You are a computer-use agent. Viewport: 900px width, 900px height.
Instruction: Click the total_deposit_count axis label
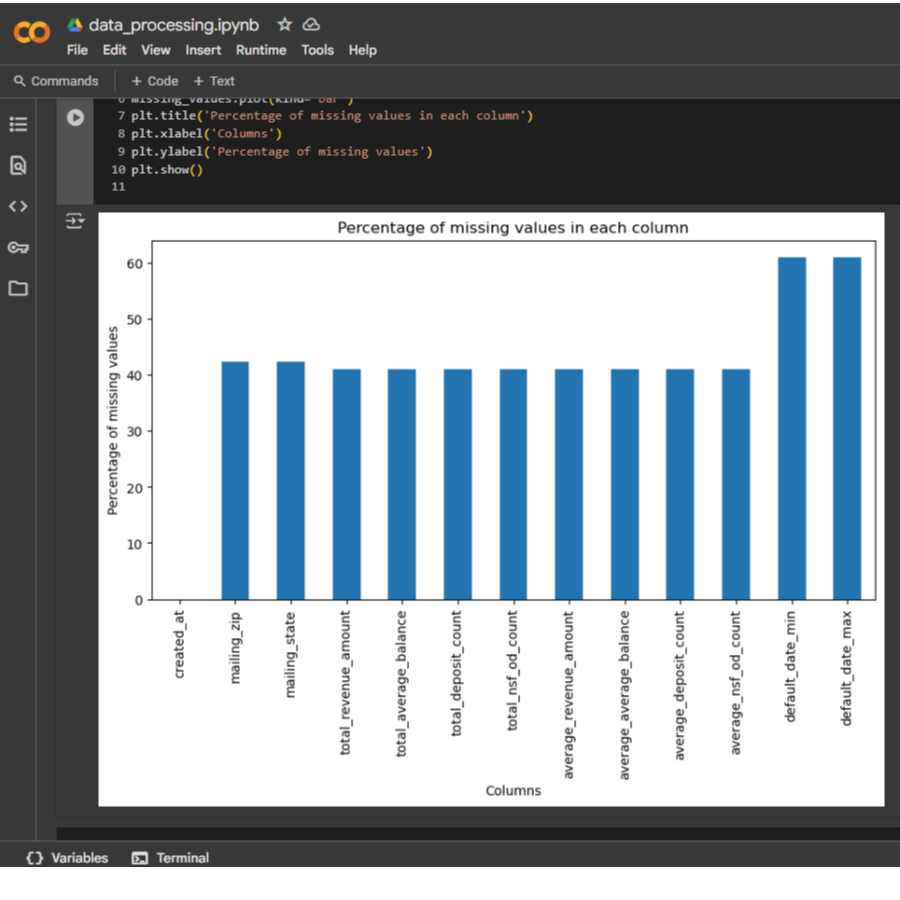click(x=456, y=673)
